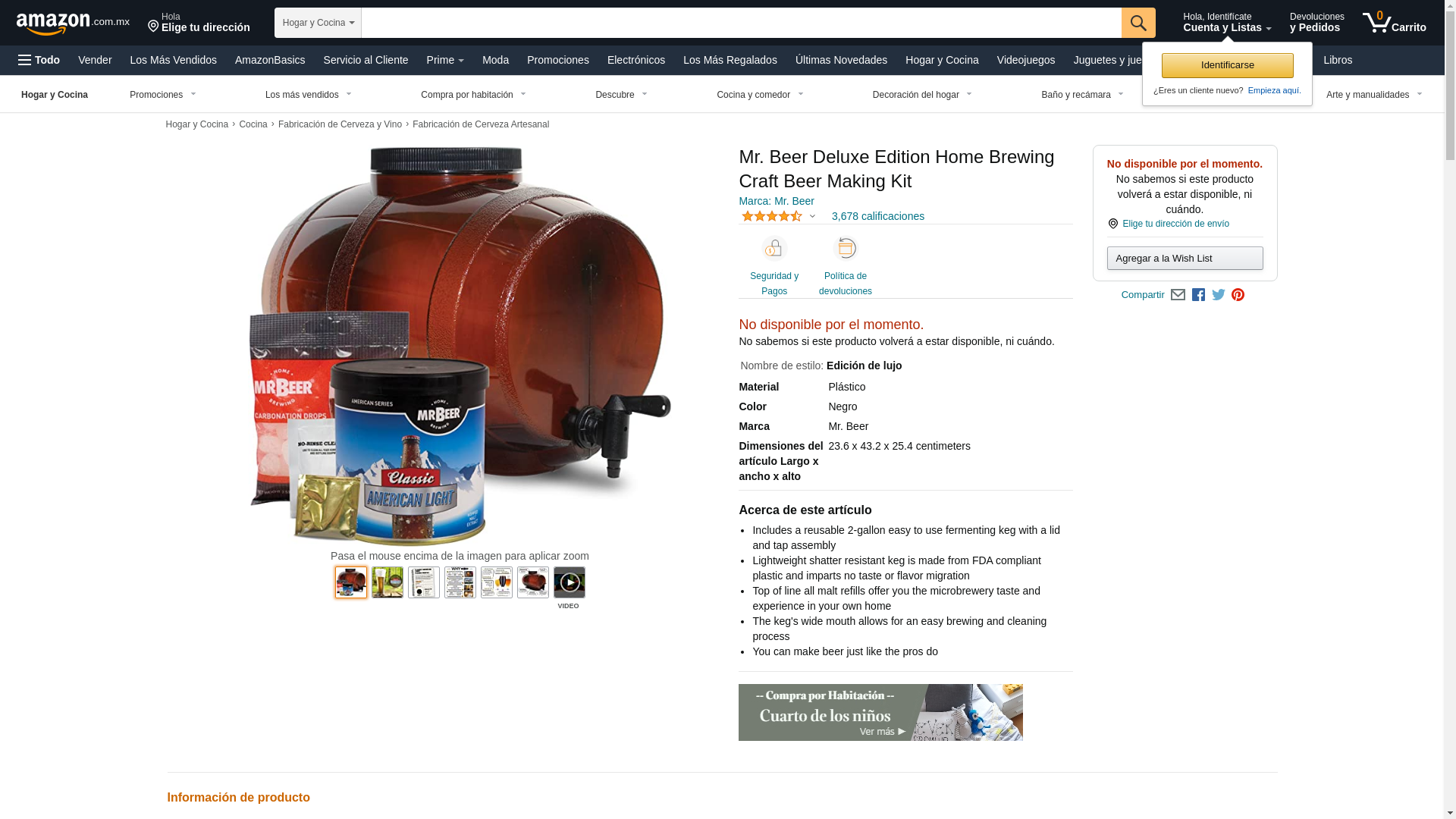Add item with Agregar a la Wish List
1456x819 pixels.
tap(1185, 259)
